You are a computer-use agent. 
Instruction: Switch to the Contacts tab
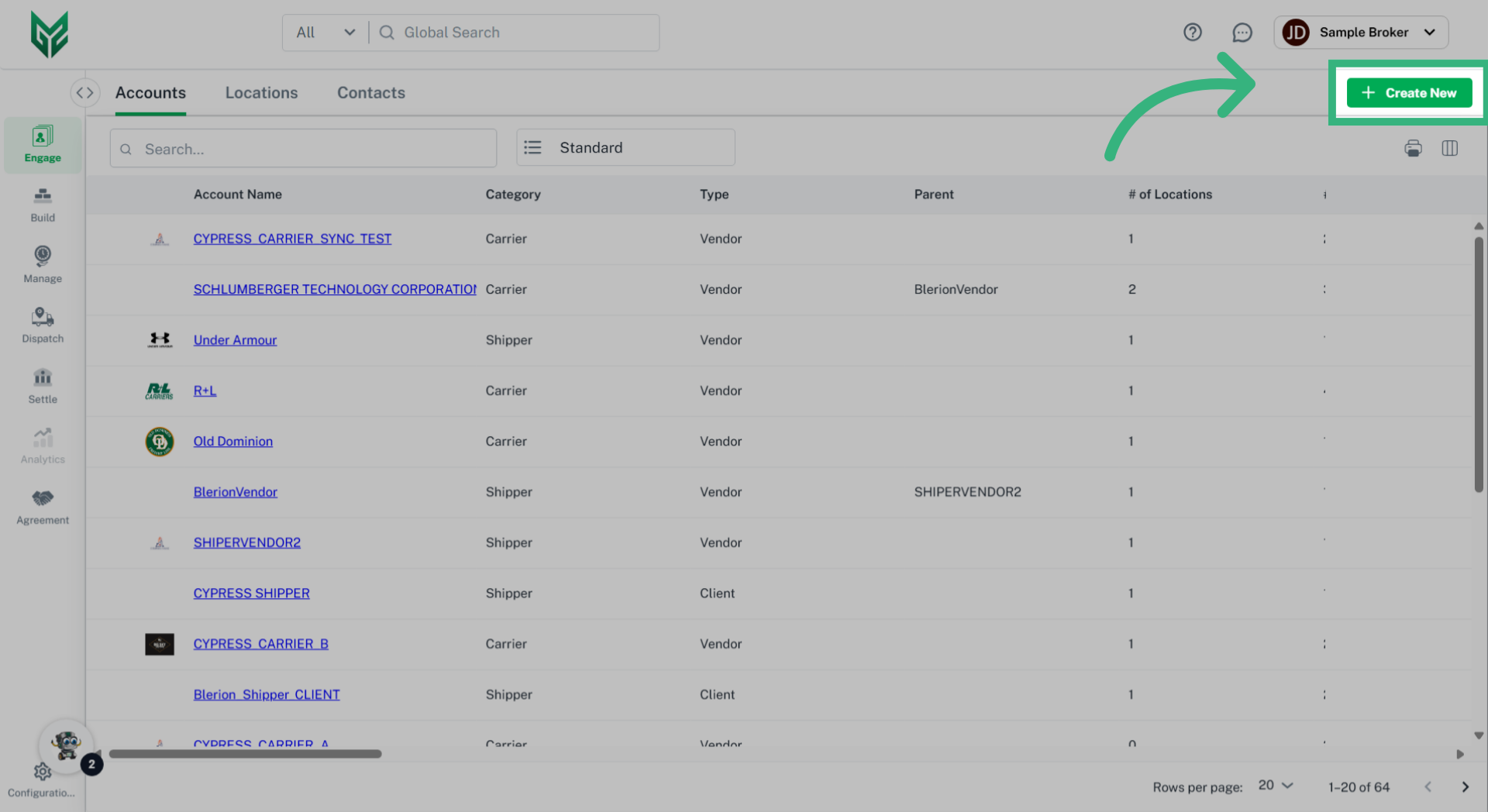(370, 93)
